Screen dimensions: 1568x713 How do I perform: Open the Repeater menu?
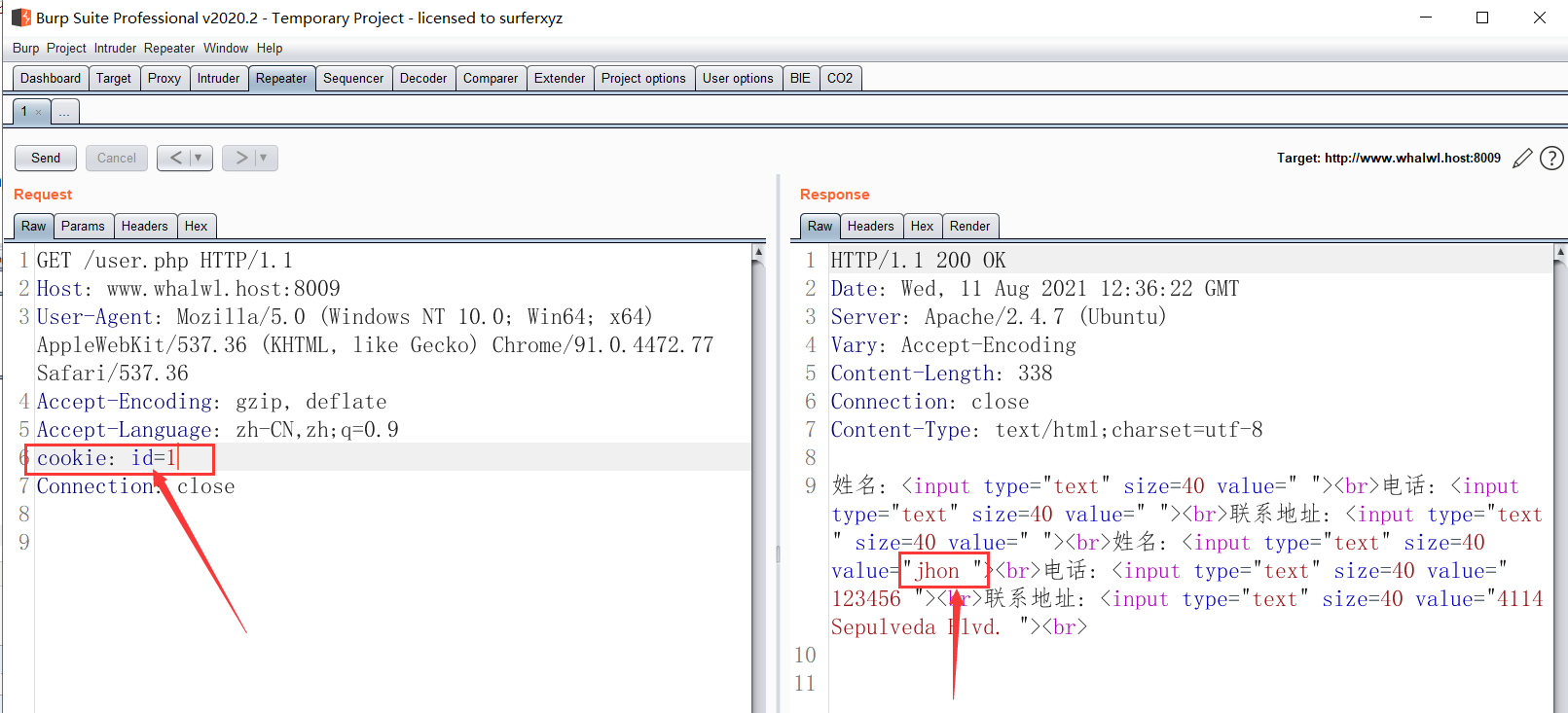[169, 48]
